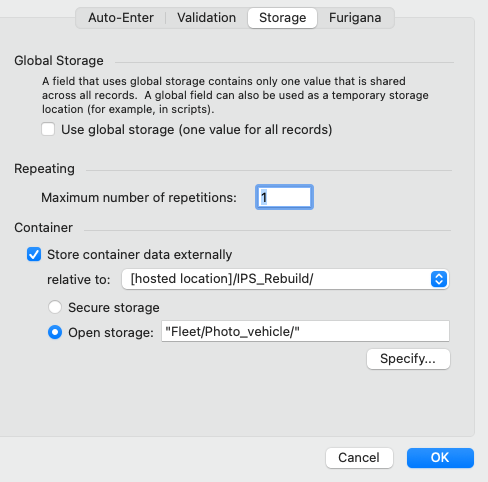Select the Secure storage radio button
The image size is (488, 482).
55,307
